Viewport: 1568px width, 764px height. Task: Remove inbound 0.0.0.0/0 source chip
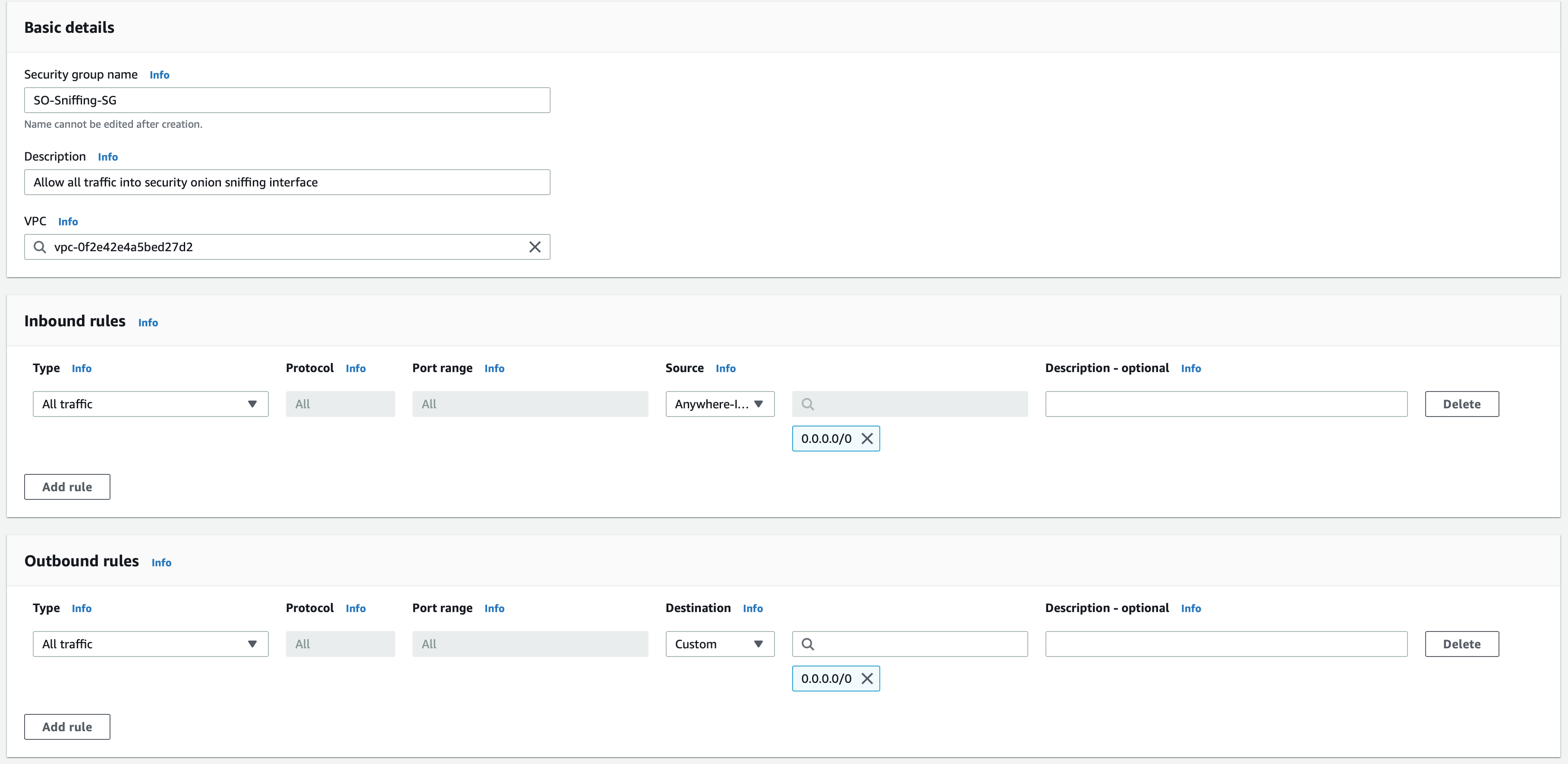[867, 438]
